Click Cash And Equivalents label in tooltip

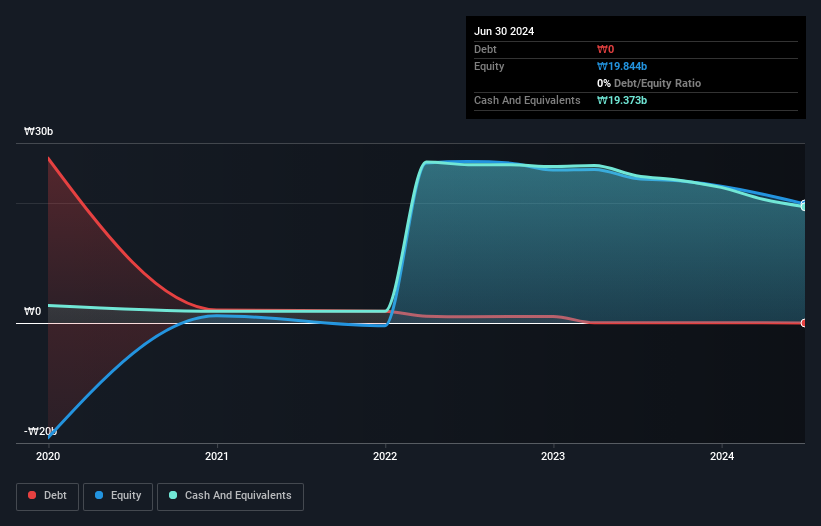(x=527, y=100)
